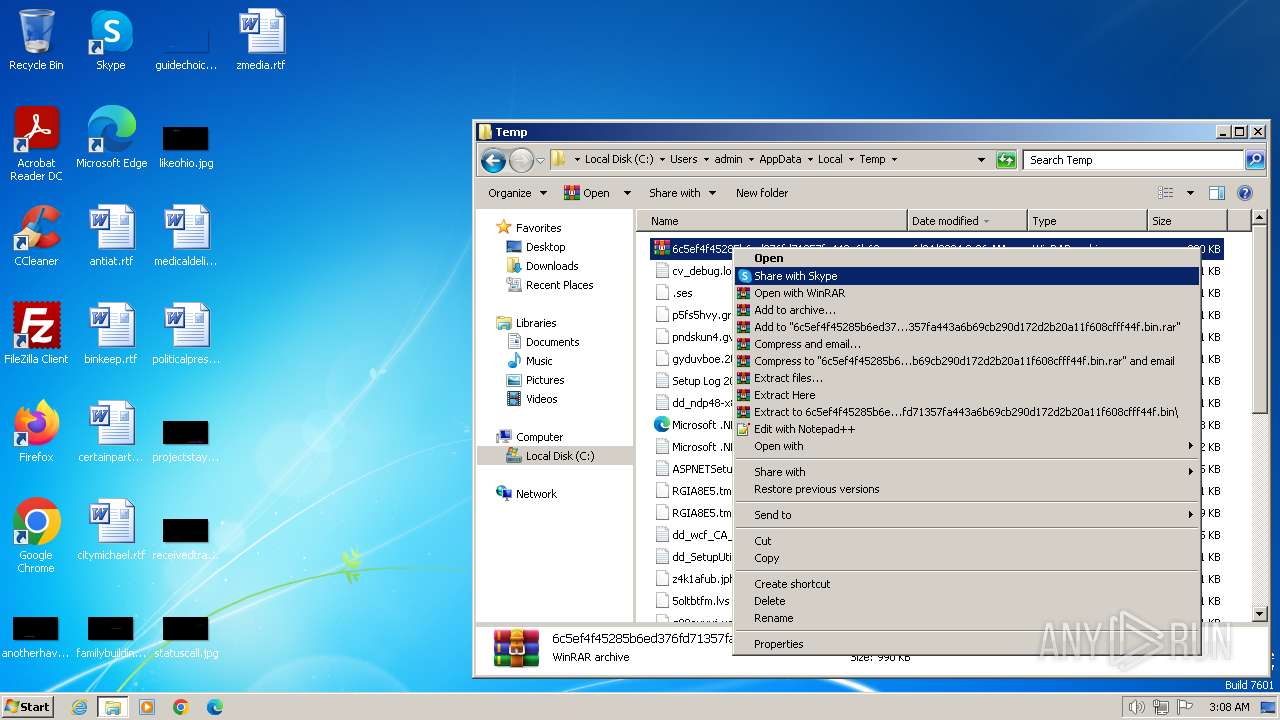Select Desktop under Favorites
This screenshot has width=1280, height=720.
[545, 247]
